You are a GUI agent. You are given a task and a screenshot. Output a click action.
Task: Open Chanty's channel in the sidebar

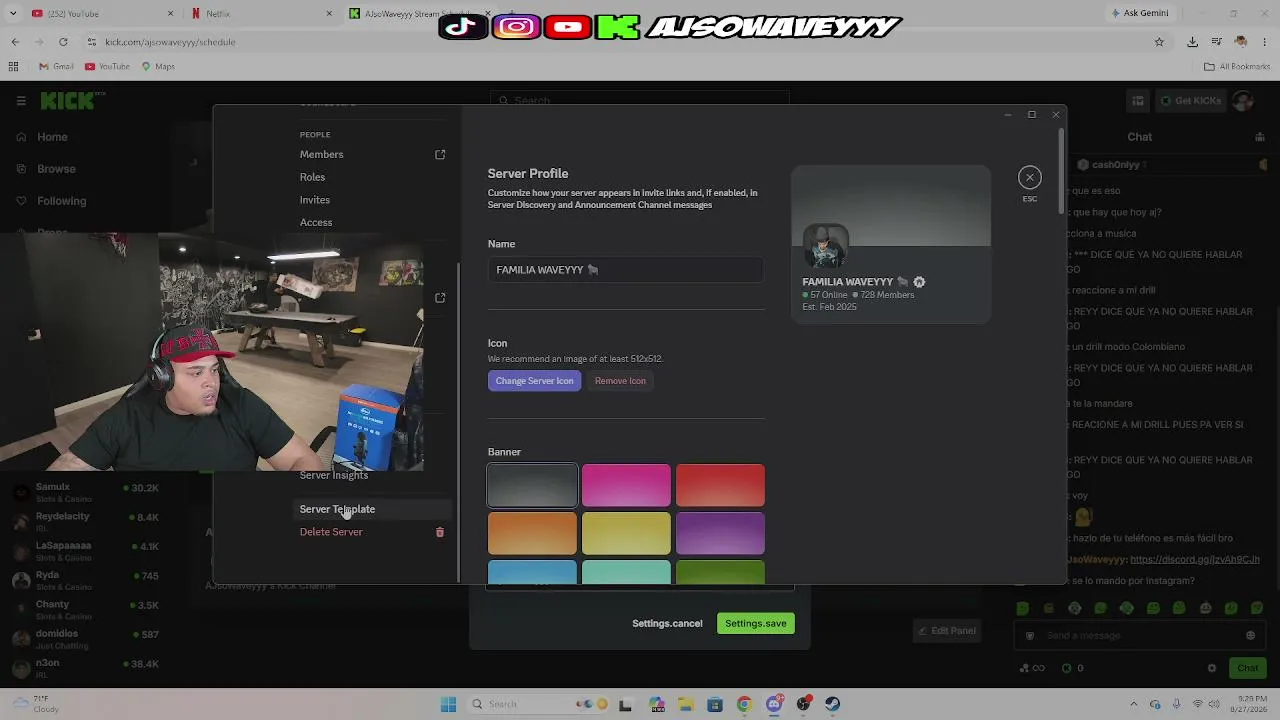coord(85,608)
